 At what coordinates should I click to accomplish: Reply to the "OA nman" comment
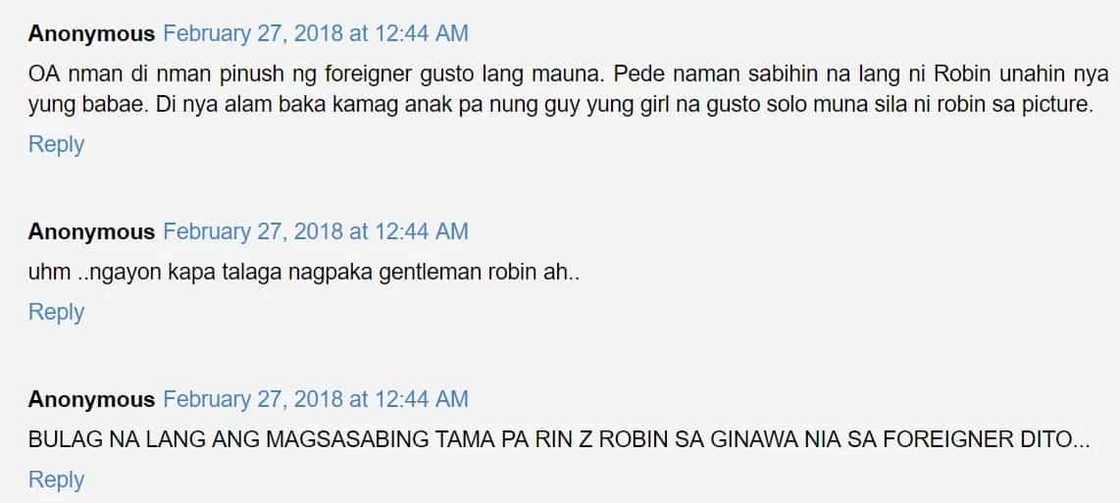click(56, 145)
